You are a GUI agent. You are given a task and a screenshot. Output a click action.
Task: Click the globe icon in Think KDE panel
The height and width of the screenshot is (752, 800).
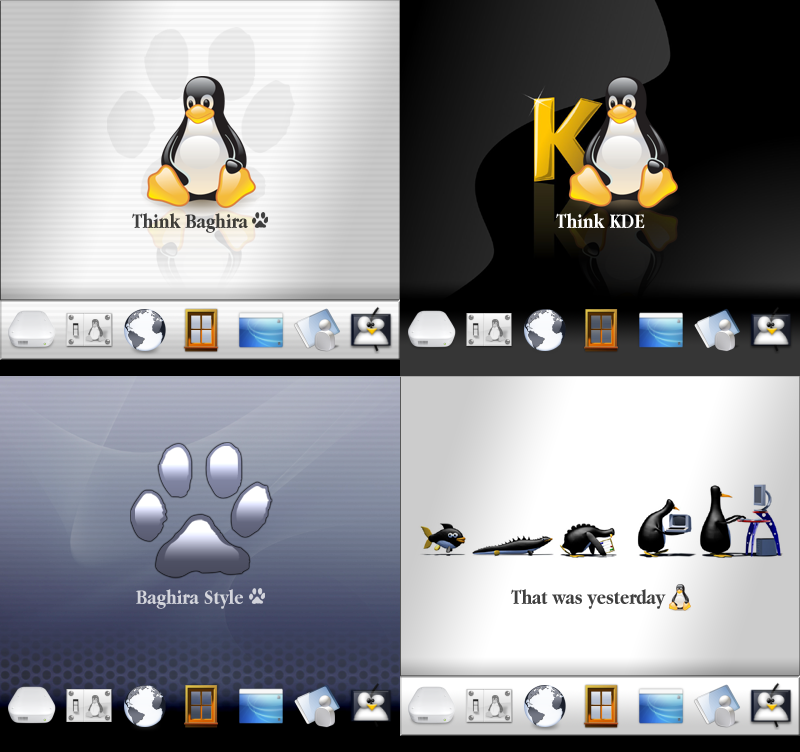tap(545, 330)
